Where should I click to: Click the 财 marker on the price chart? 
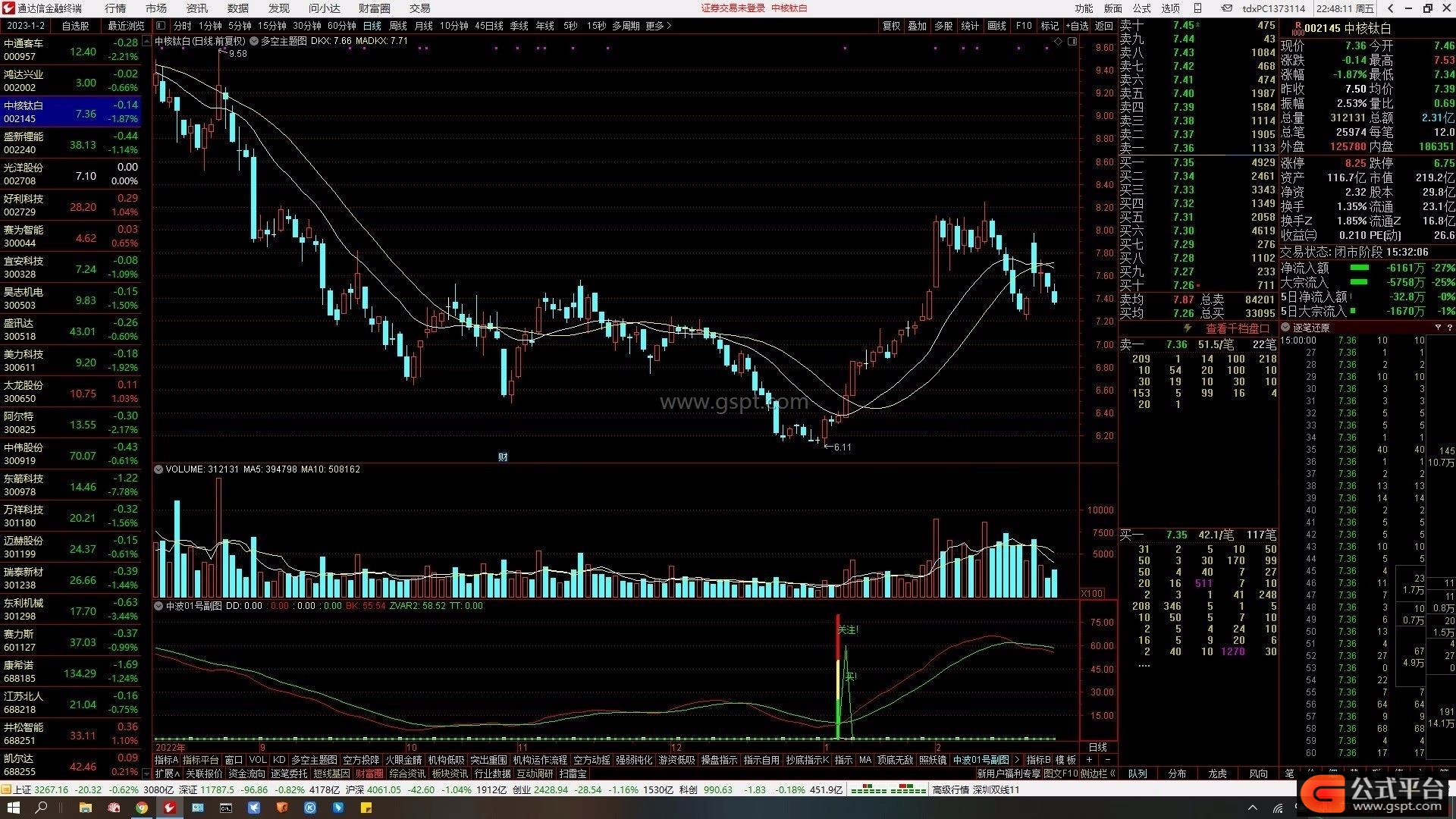[503, 457]
